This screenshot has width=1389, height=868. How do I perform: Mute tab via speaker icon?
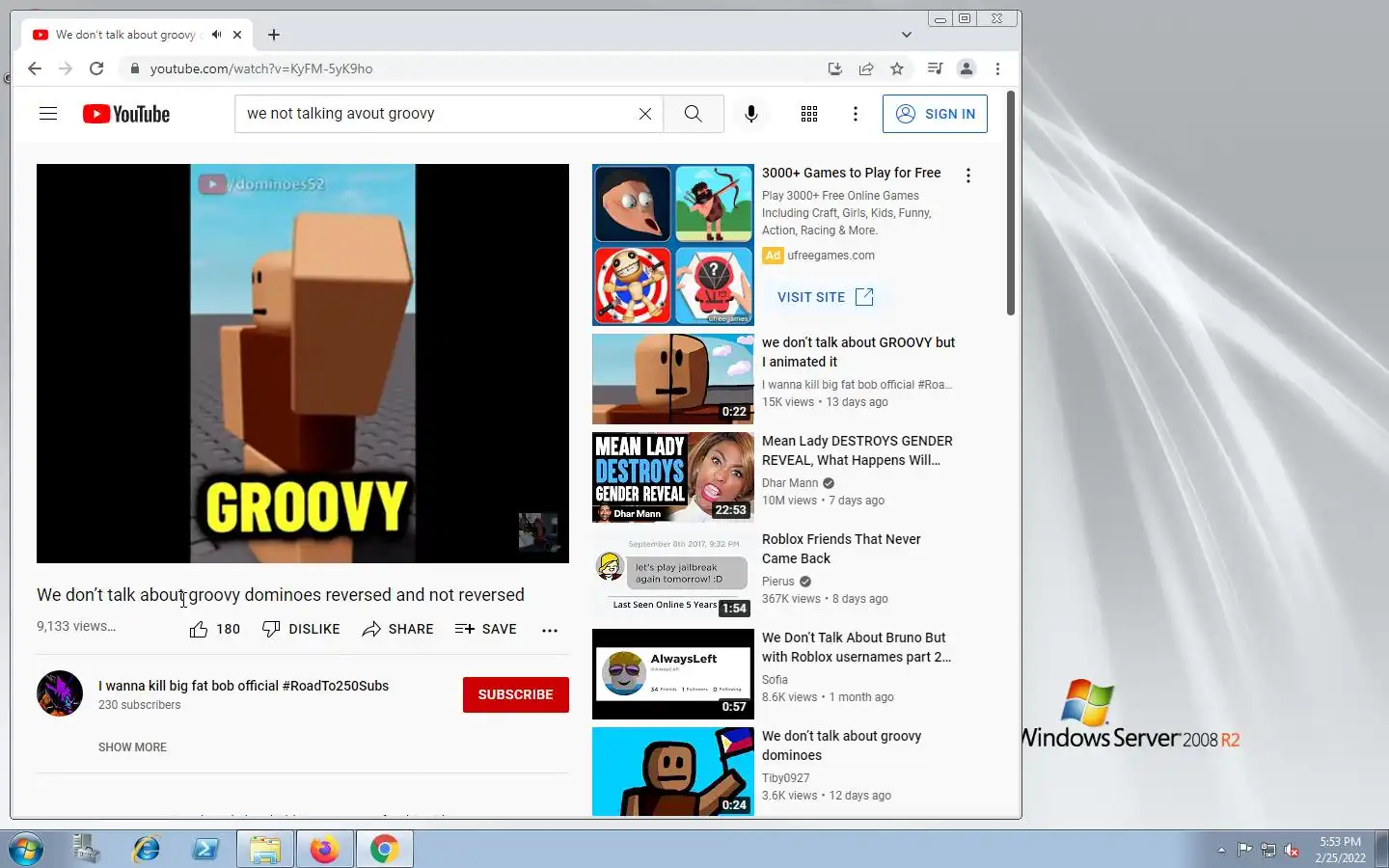point(217,35)
